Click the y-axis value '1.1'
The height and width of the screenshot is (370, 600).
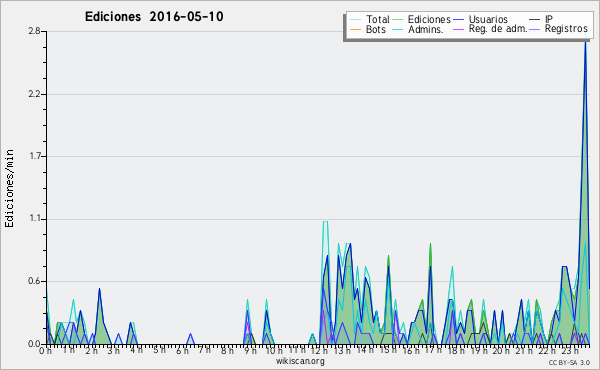34,219
